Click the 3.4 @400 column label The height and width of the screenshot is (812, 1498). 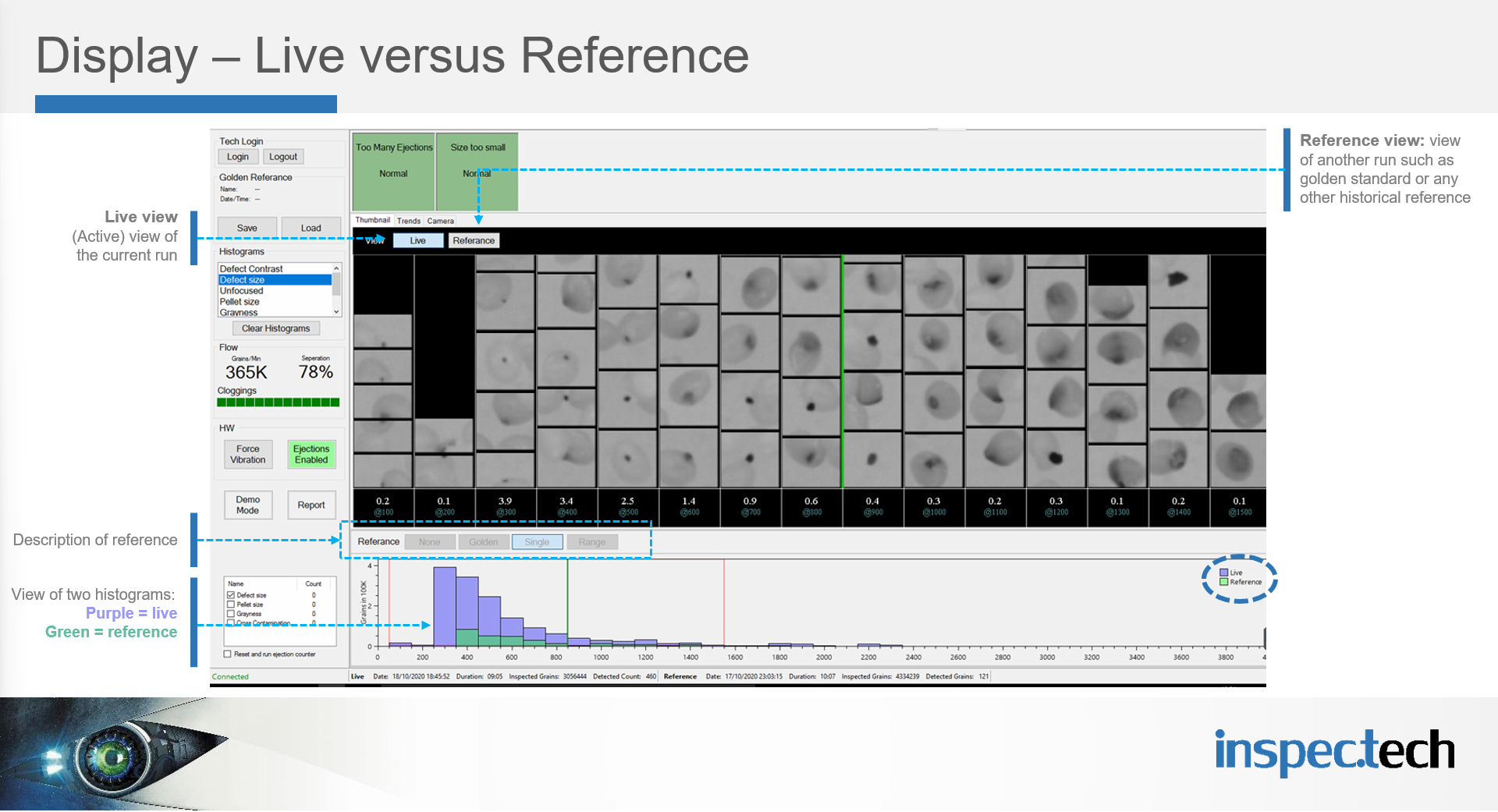[x=566, y=507]
